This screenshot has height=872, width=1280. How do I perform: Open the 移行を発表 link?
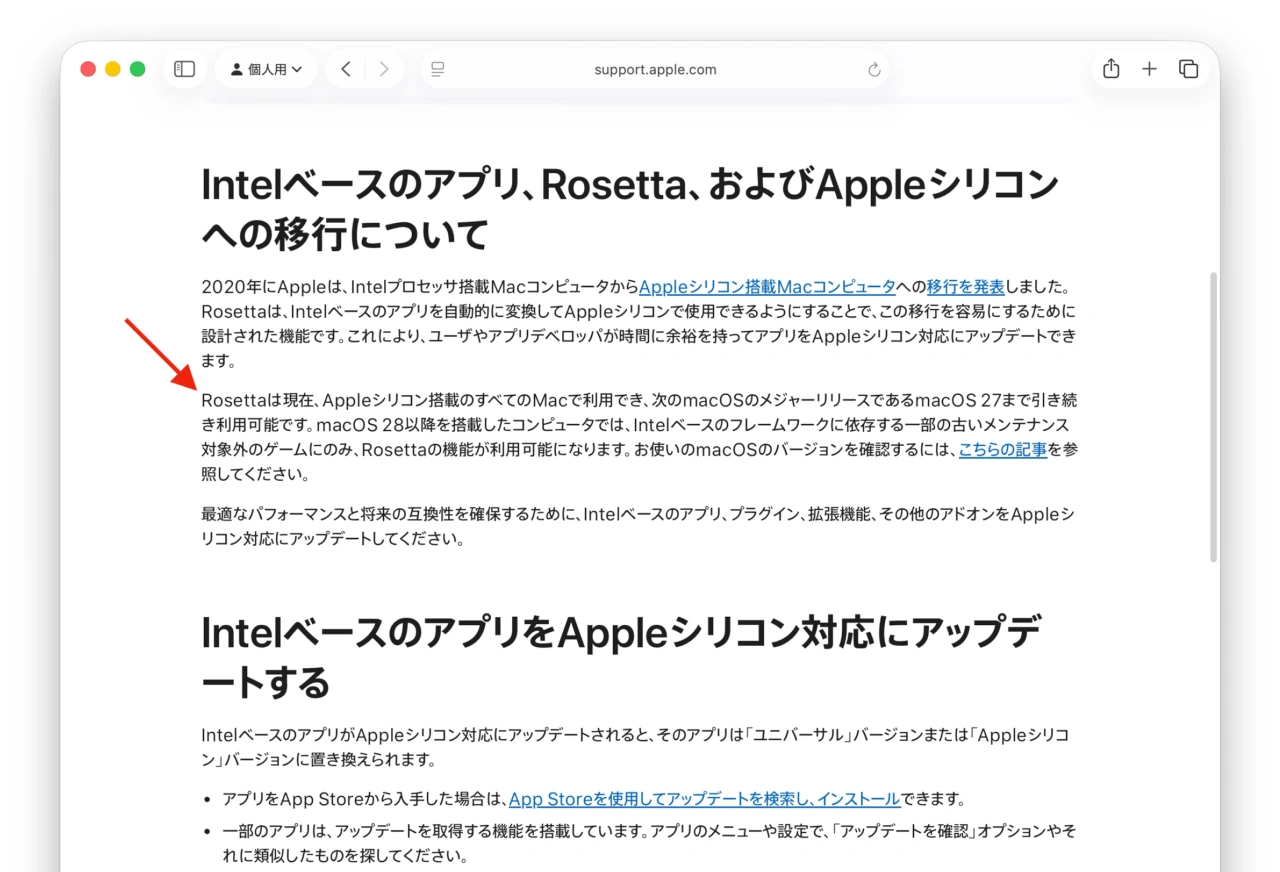(966, 287)
